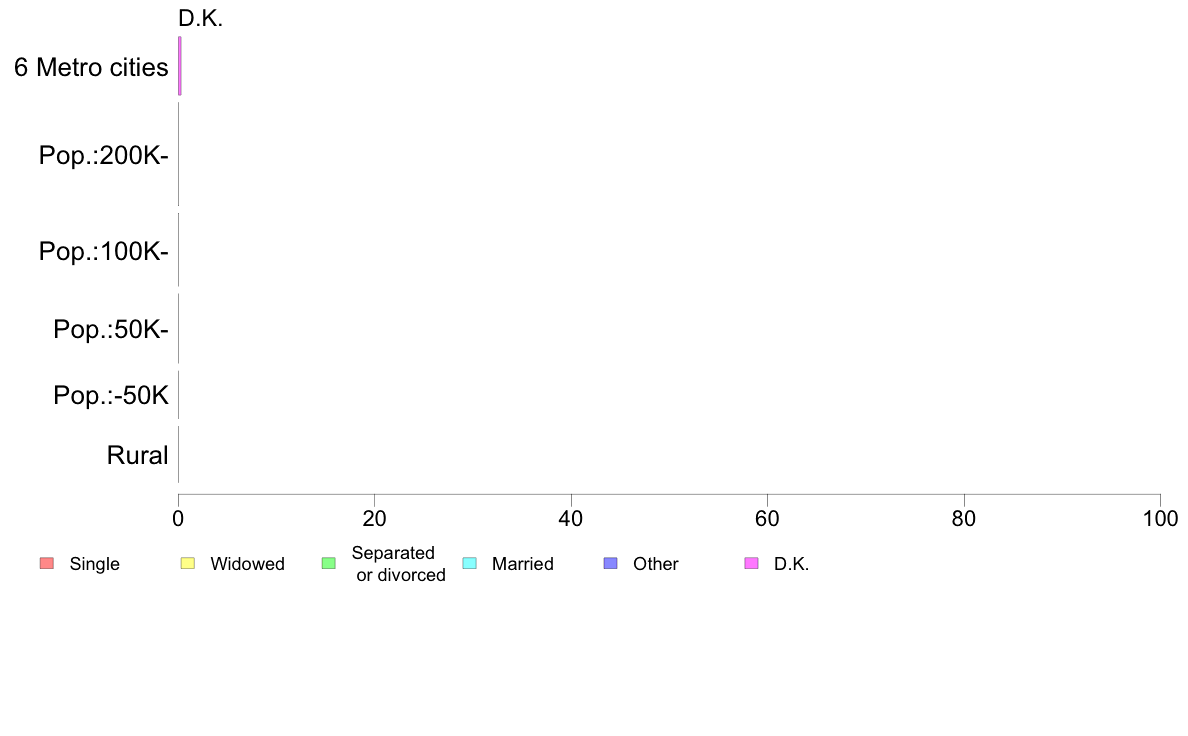
Task: Click the Separated or divorced green swatch
Action: [x=329, y=563]
